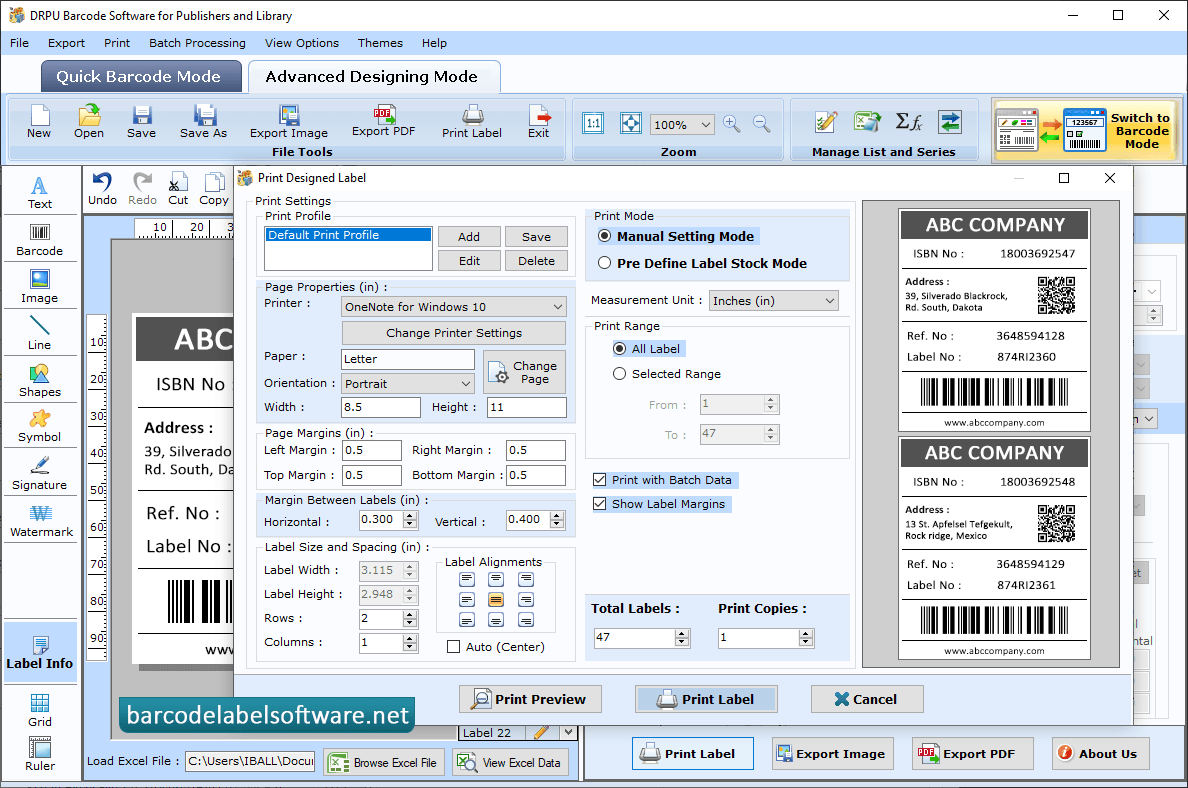Viewport: 1188px width, 788px height.
Task: Click the Save icon in File Tools
Action: [x=141, y=121]
